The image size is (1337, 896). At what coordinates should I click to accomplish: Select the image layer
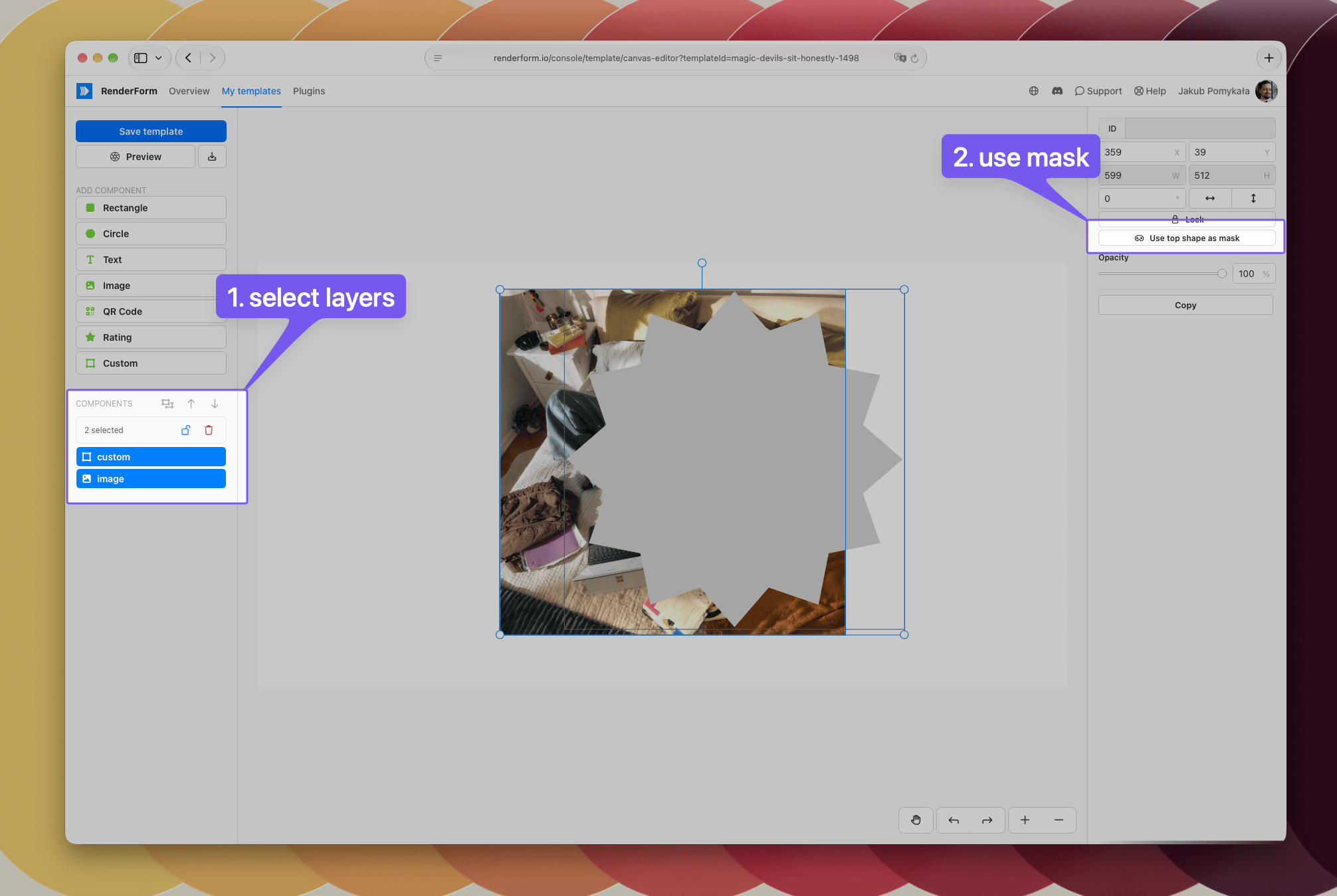tap(151, 479)
